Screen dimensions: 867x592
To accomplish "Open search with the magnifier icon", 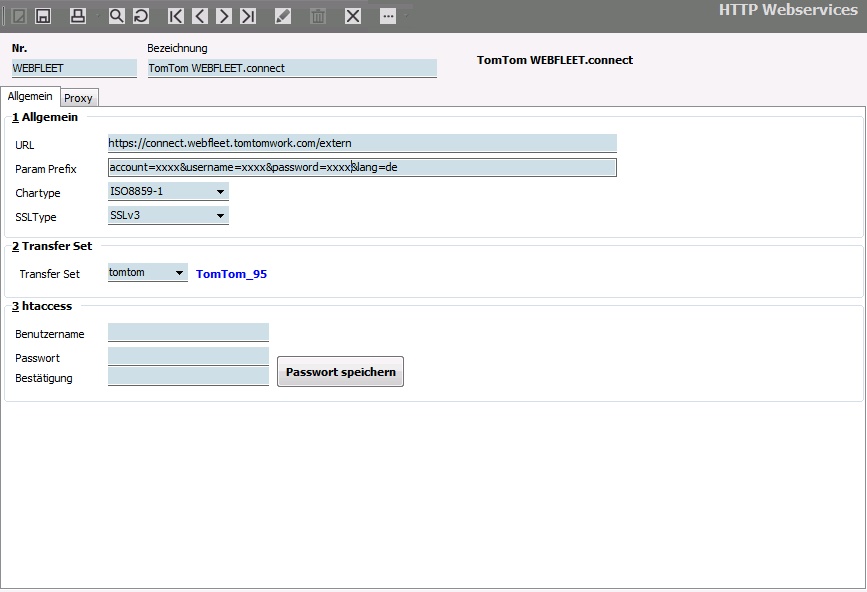I will (x=116, y=16).
